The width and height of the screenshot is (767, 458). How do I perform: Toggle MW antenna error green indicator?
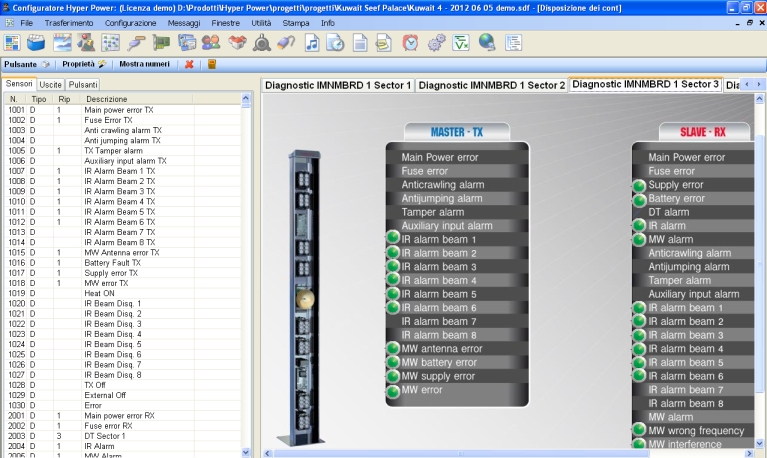pos(393,349)
